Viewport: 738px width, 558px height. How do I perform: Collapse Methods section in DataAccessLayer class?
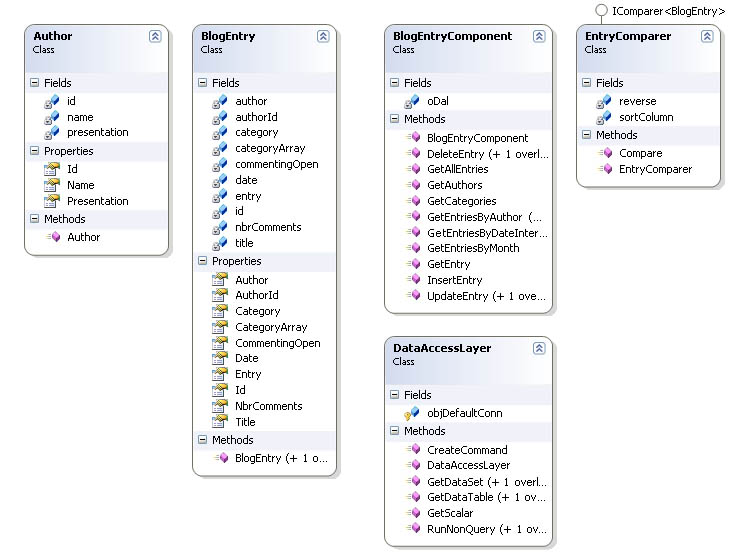click(x=394, y=430)
